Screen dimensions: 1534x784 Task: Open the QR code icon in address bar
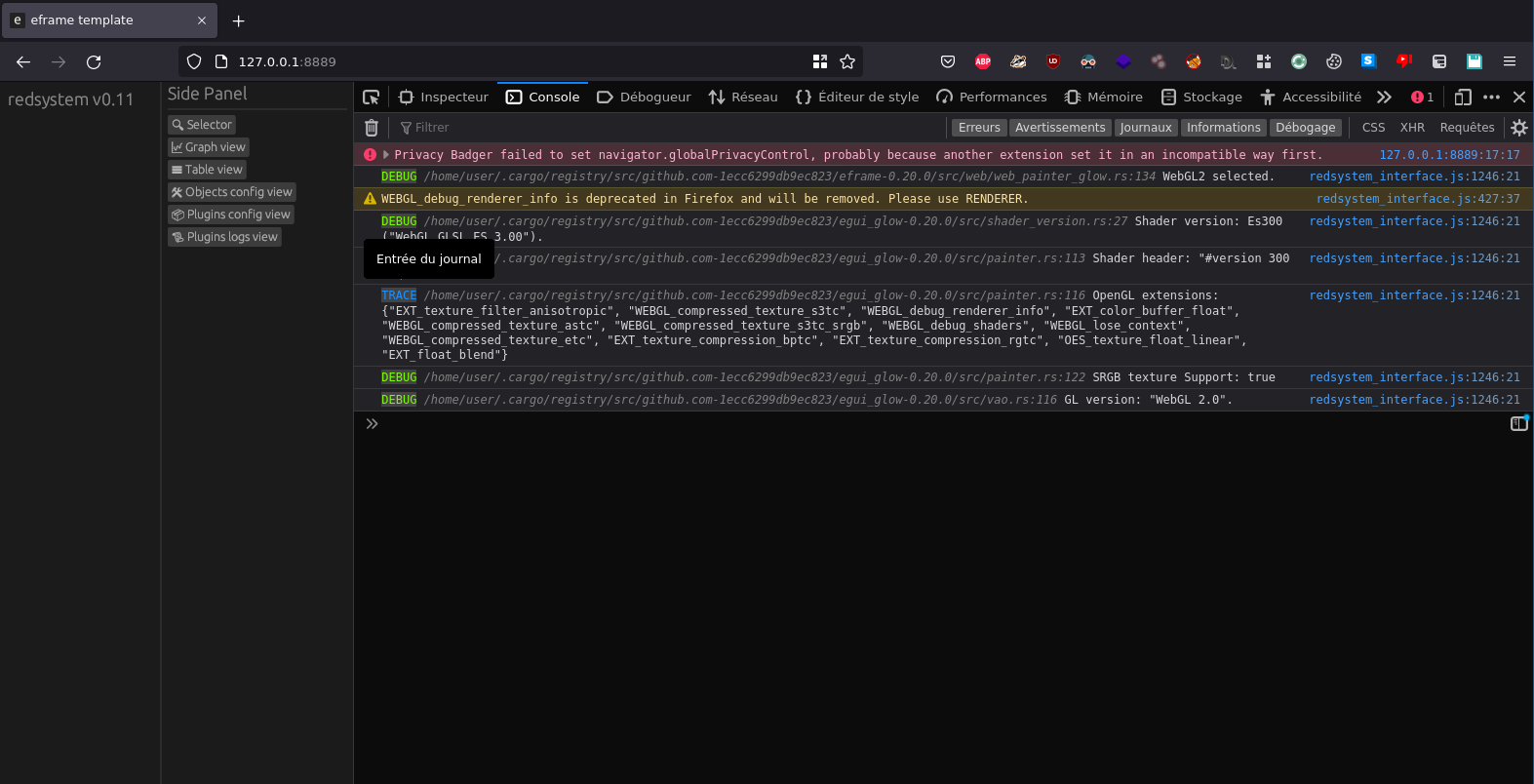(820, 61)
